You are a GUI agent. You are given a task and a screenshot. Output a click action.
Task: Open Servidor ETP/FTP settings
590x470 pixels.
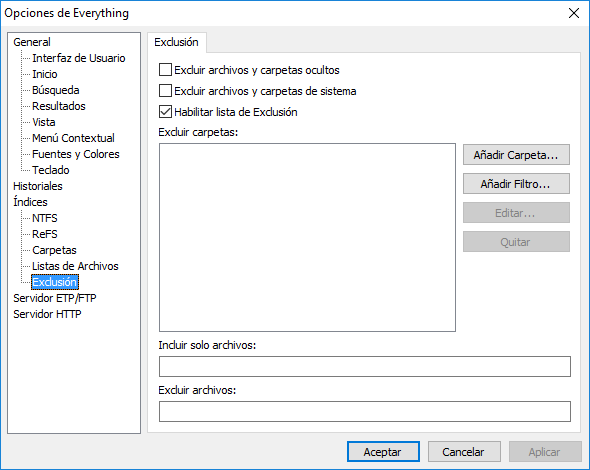55,298
